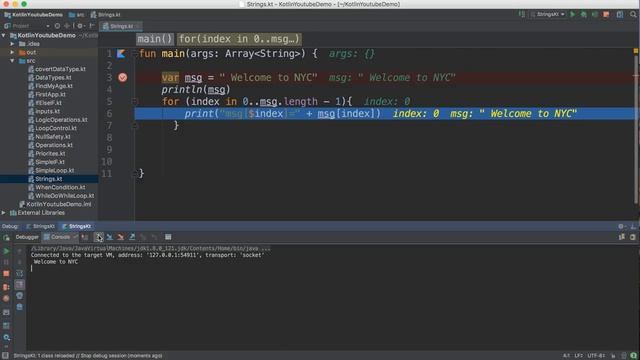The image size is (640, 360).
Task: Click the yellow warning marker in editor stripe
Action: (636, 51)
